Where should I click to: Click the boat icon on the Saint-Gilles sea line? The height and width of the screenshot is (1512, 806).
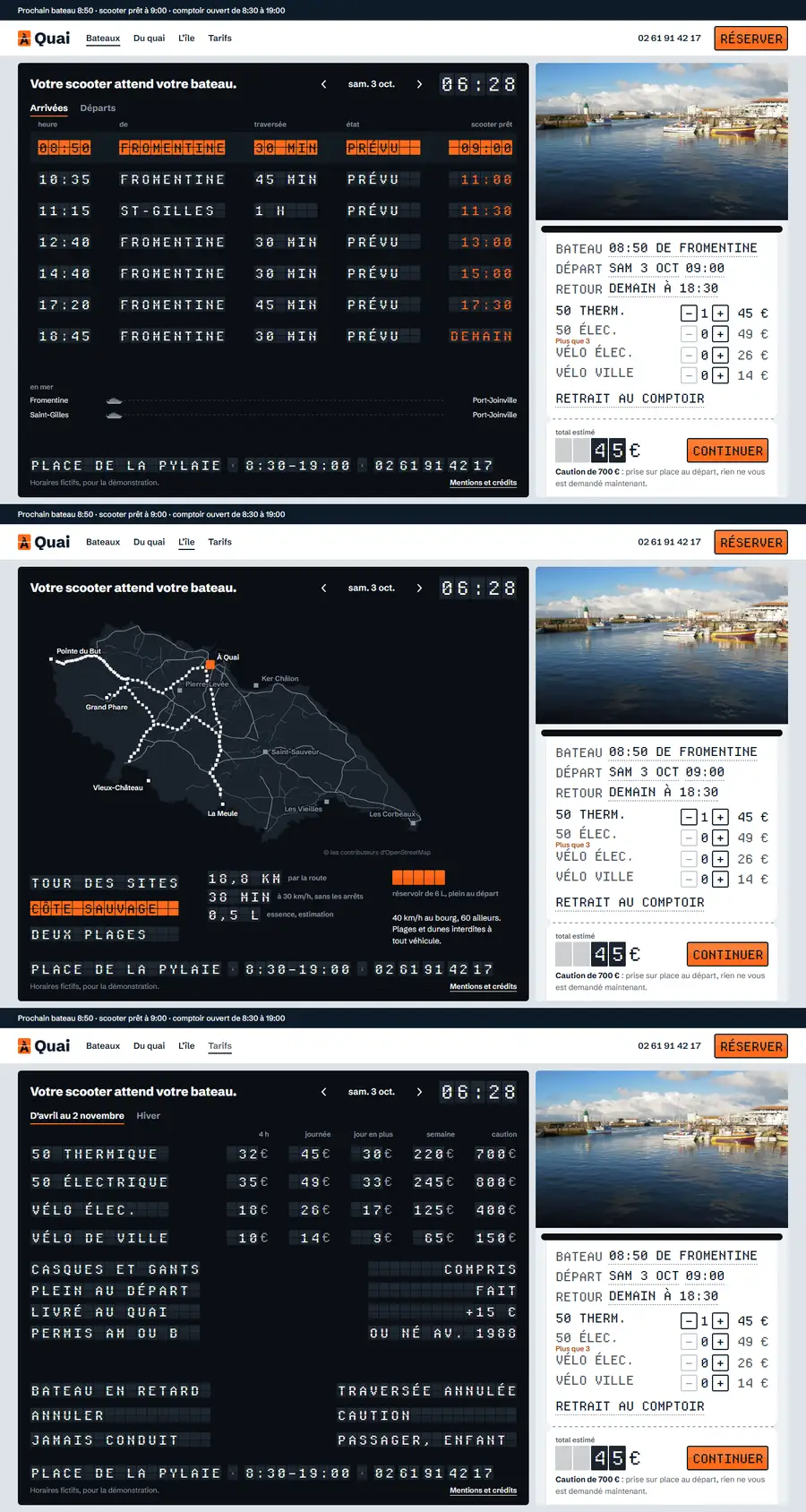pos(114,415)
